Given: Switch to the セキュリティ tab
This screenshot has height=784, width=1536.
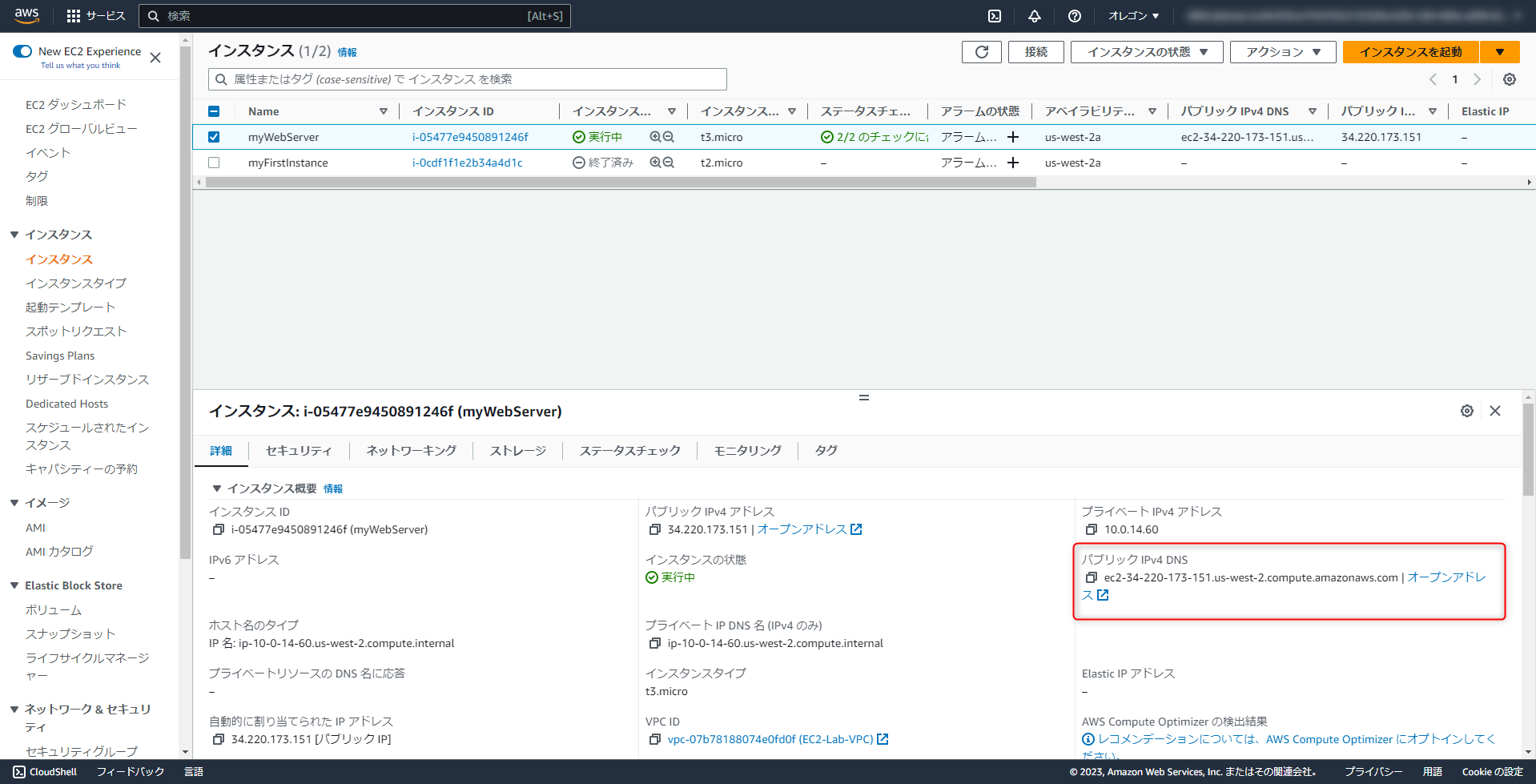Looking at the screenshot, I should [299, 451].
